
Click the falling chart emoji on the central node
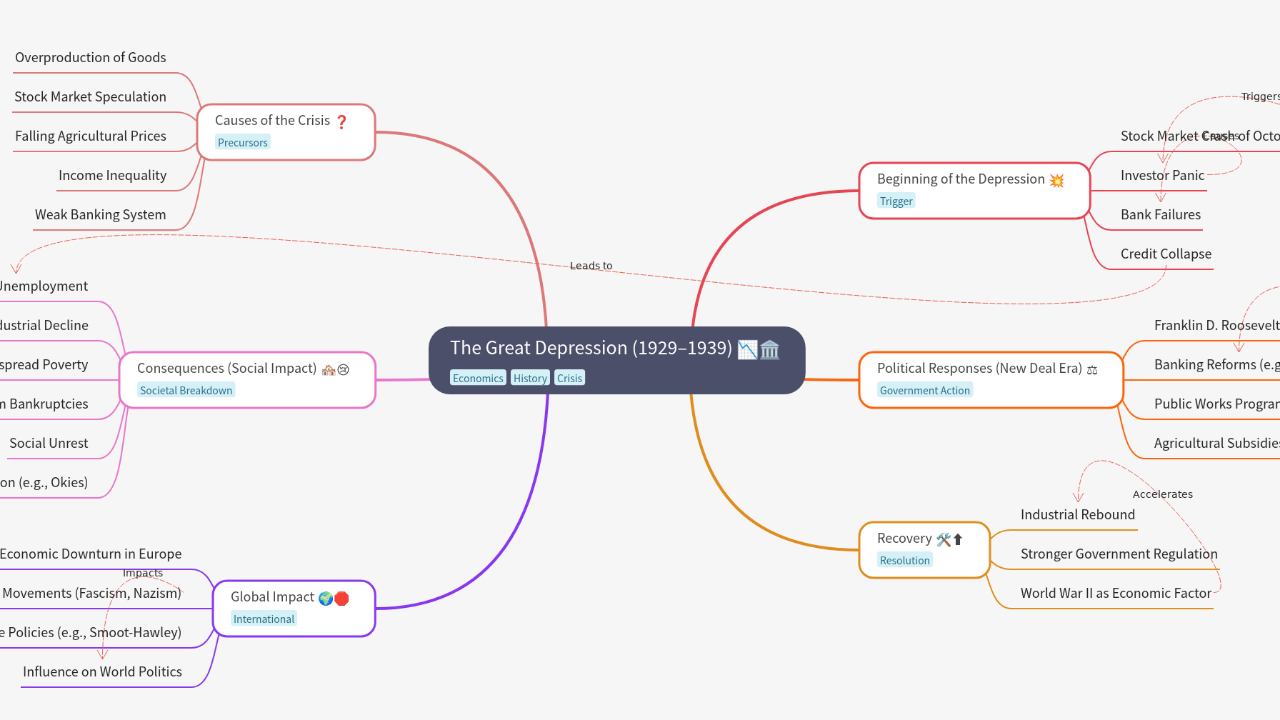(747, 349)
